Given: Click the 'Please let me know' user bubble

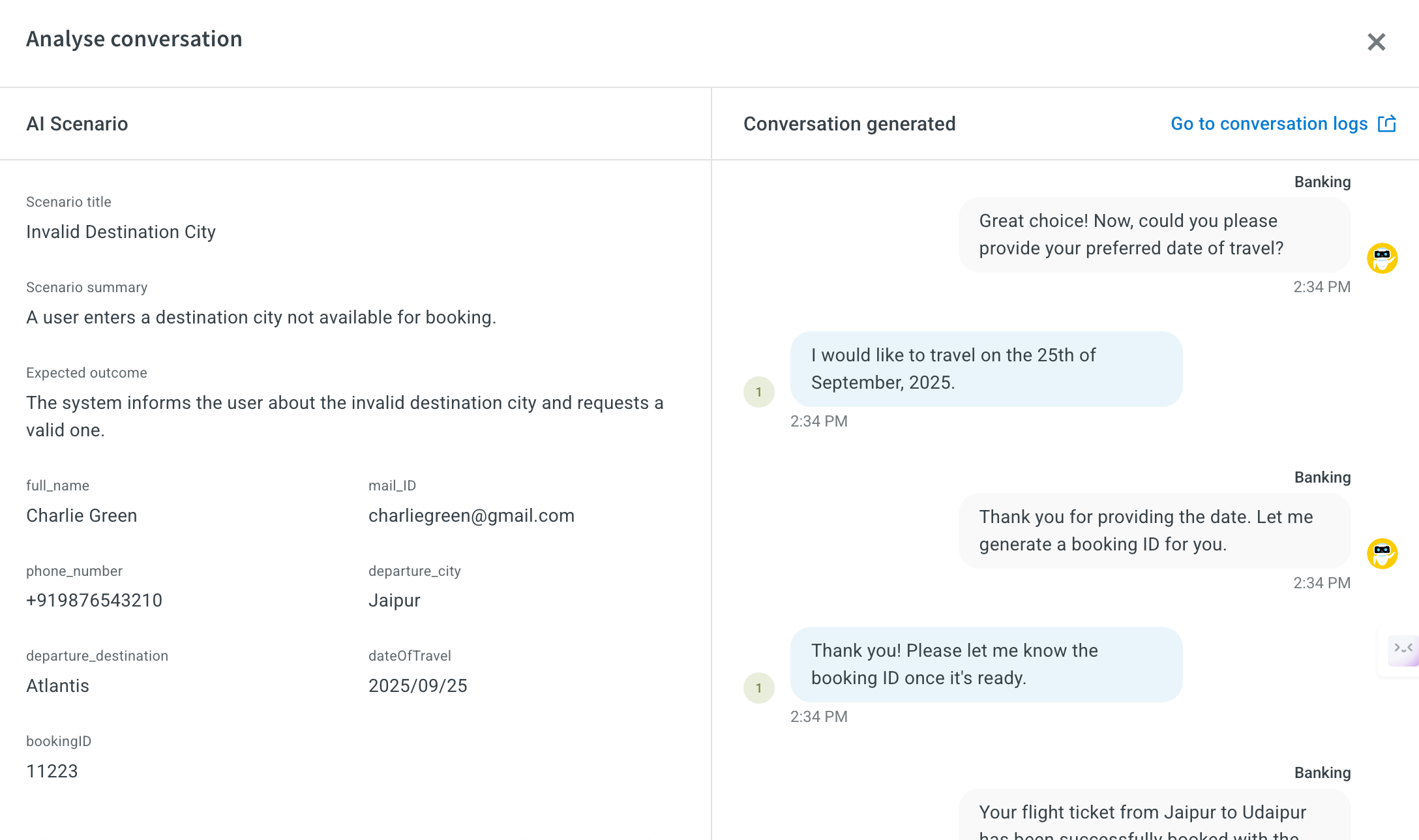Looking at the screenshot, I should pyautogui.click(x=985, y=665).
